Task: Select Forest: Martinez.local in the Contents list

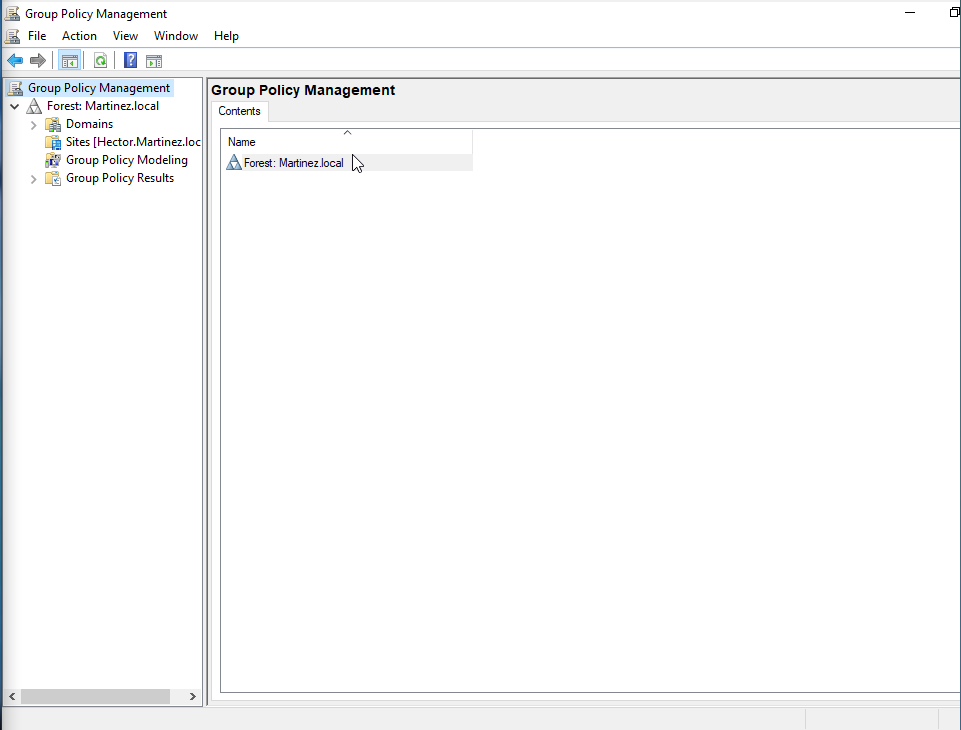Action: pos(293,162)
